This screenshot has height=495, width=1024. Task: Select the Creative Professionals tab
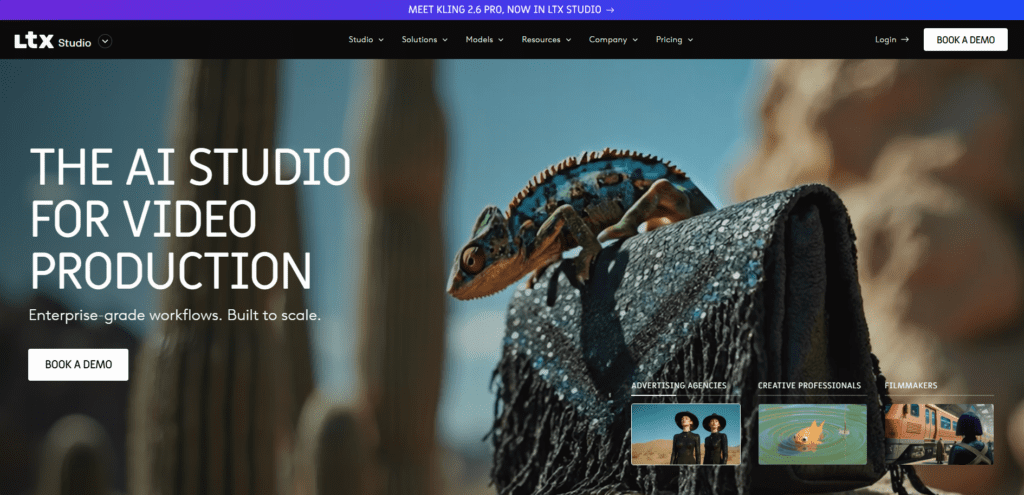click(809, 385)
